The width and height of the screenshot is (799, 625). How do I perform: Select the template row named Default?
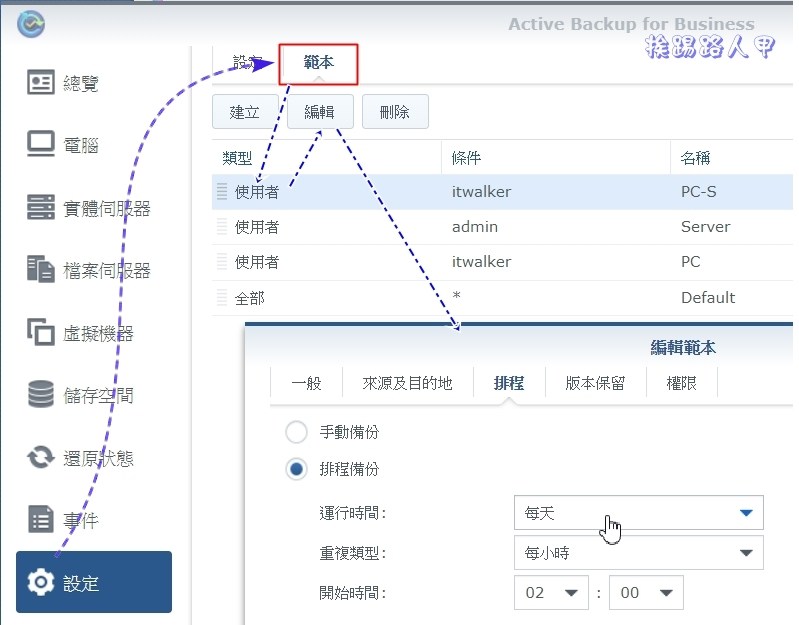tap(502, 297)
